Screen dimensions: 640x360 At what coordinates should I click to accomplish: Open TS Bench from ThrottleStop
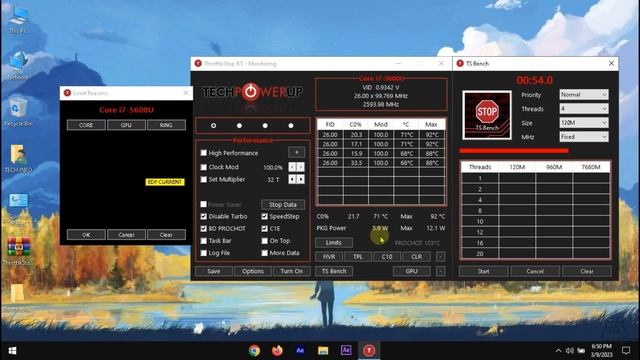(x=334, y=271)
